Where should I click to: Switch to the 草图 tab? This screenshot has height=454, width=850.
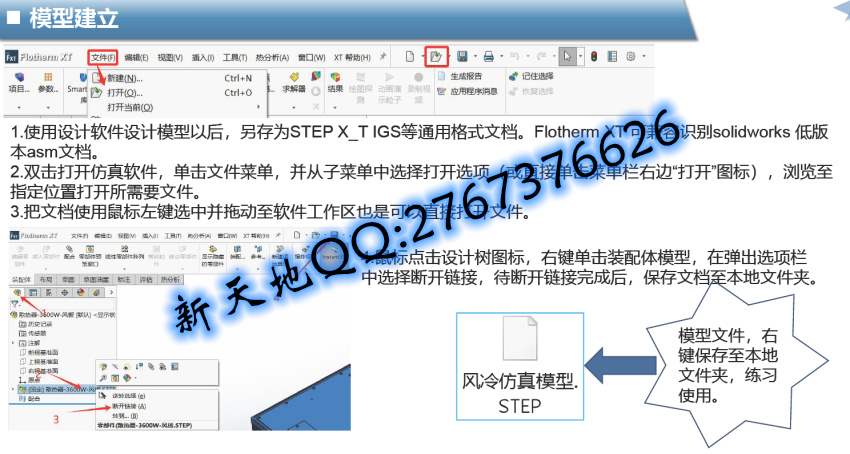[68, 279]
